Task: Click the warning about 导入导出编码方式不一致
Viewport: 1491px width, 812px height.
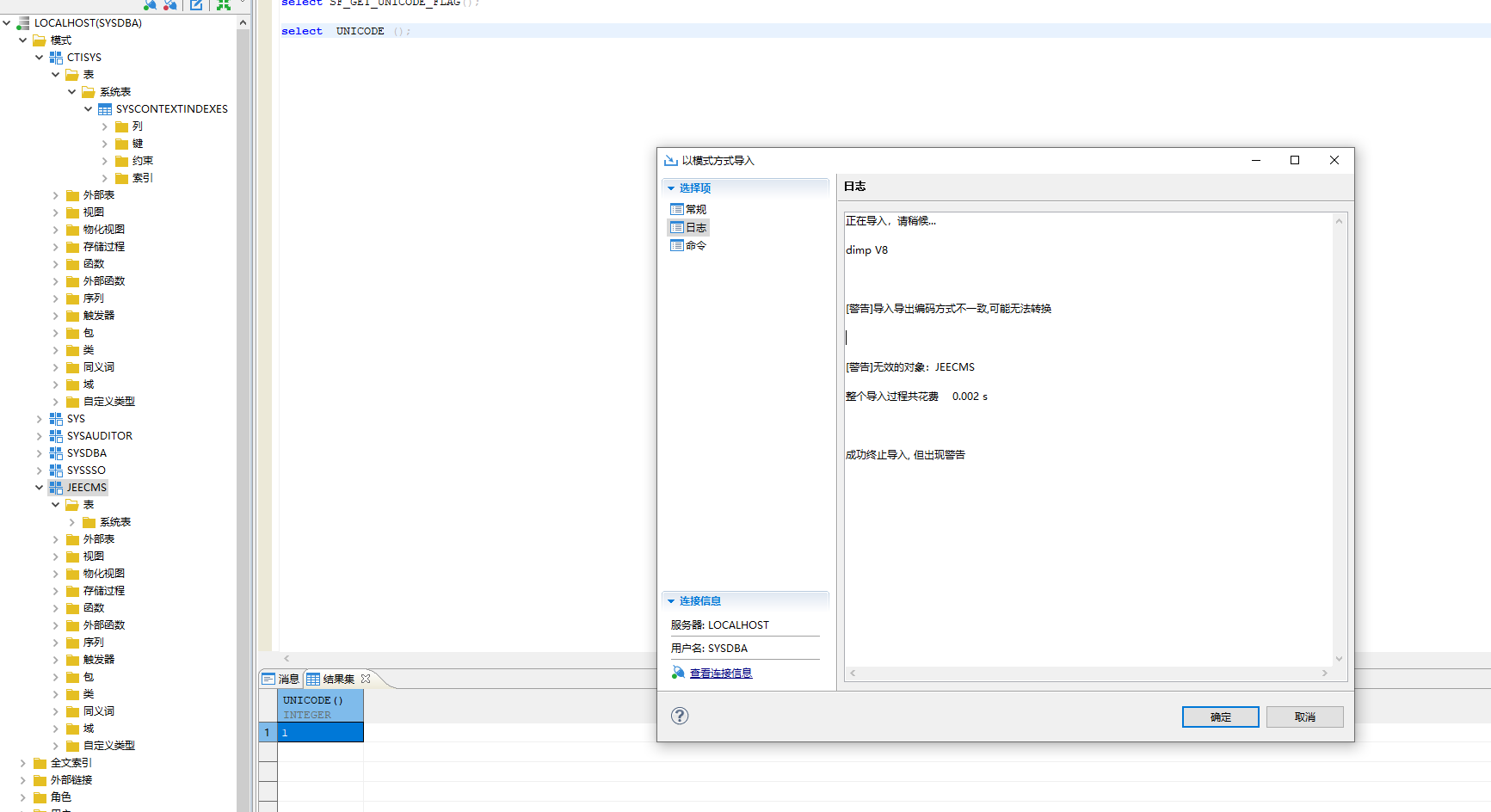Action: click(948, 309)
